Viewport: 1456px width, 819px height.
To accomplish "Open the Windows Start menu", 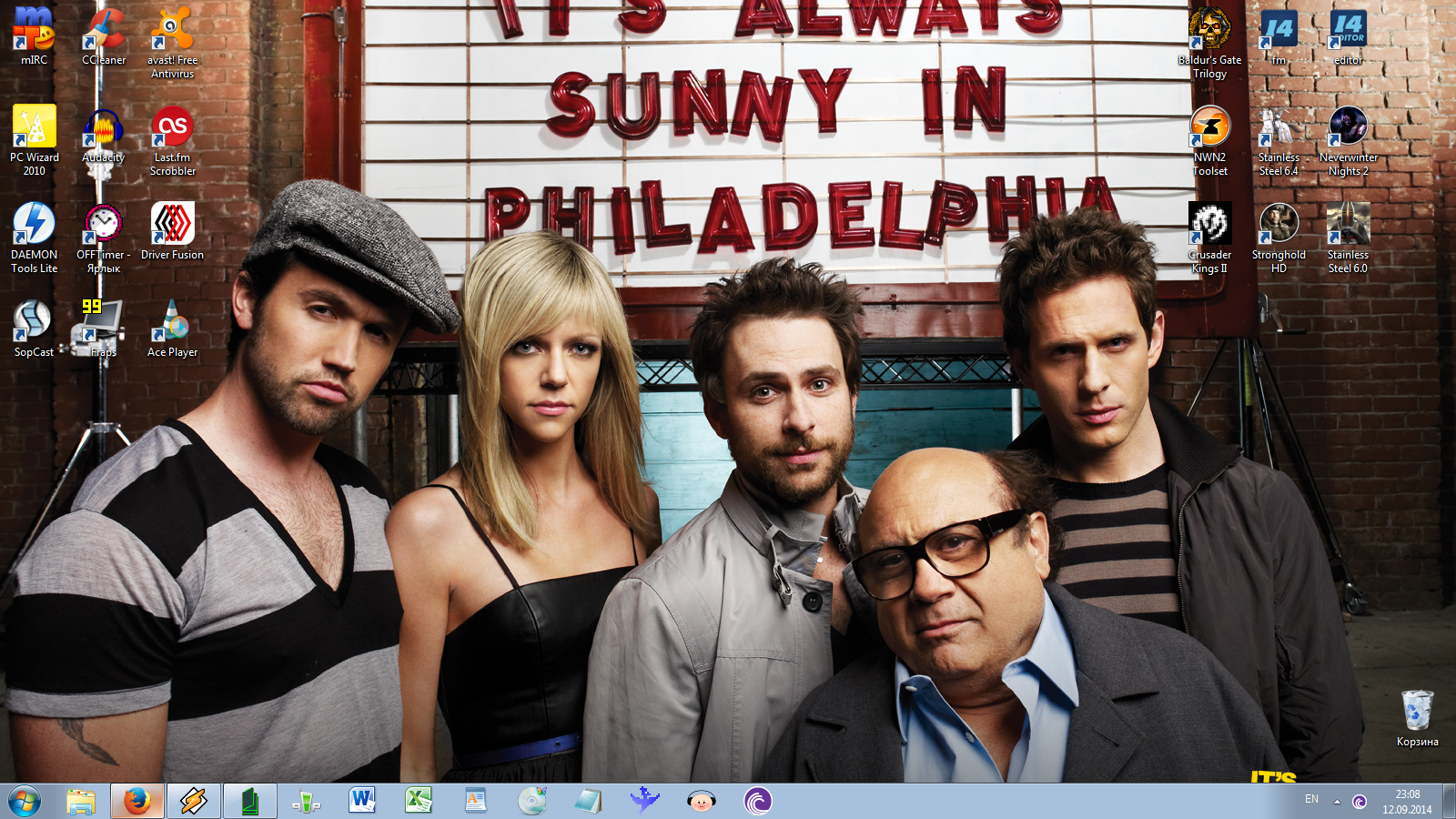I will click(25, 801).
